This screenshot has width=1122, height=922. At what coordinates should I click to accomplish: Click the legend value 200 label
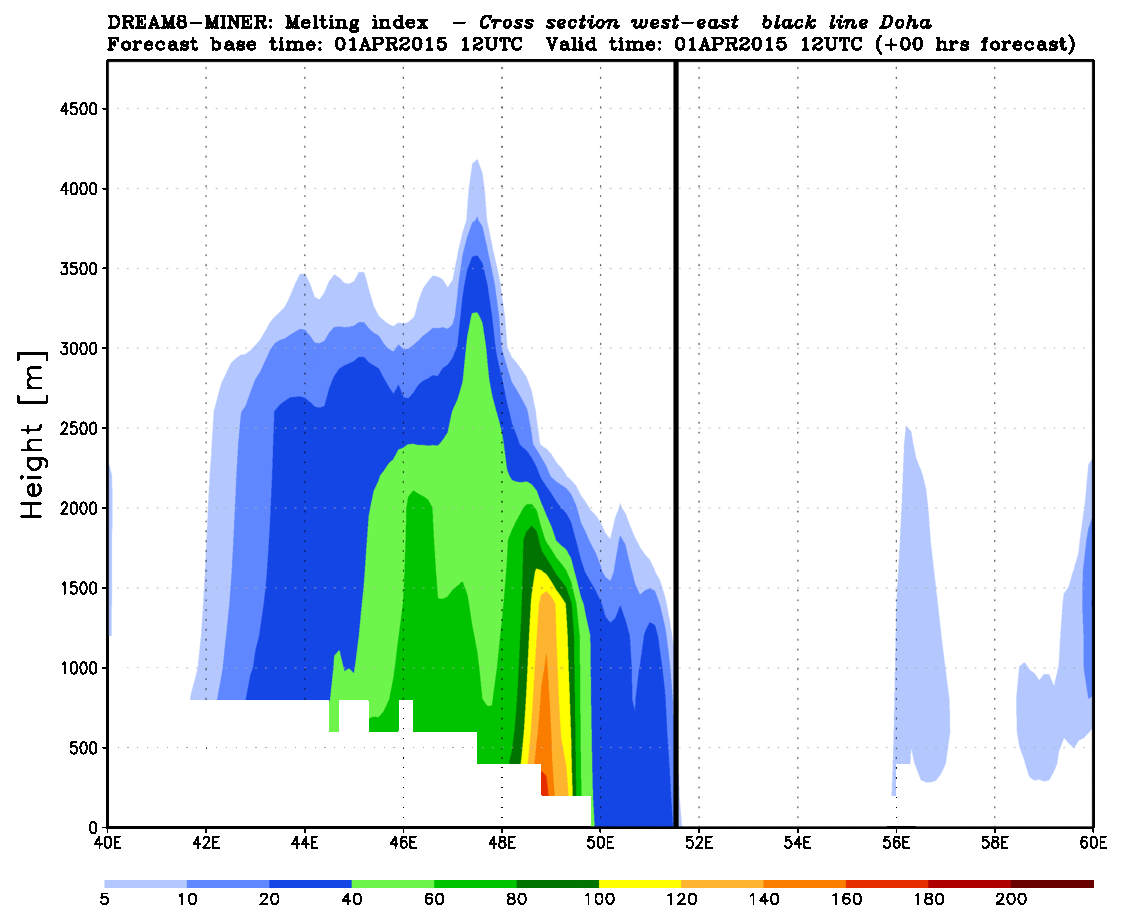pos(1010,899)
